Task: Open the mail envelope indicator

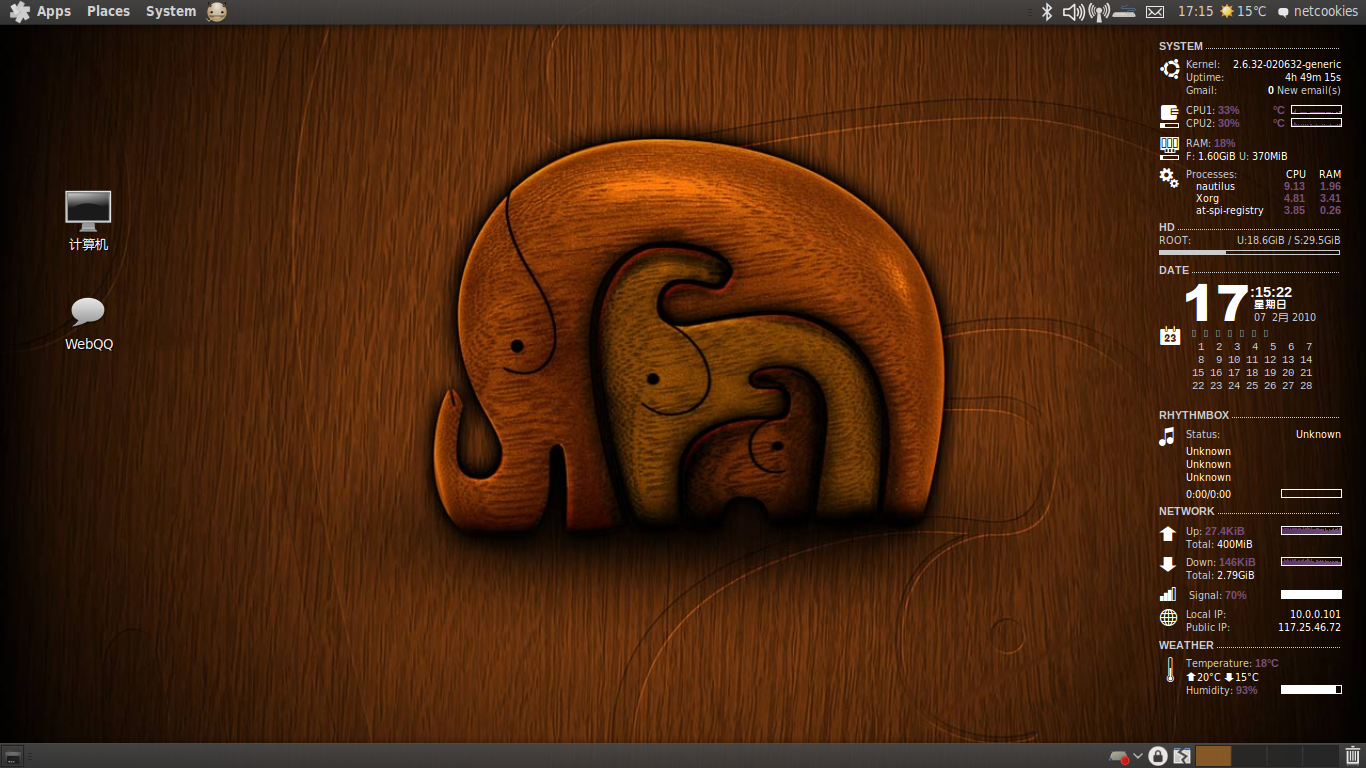Action: click(1155, 12)
